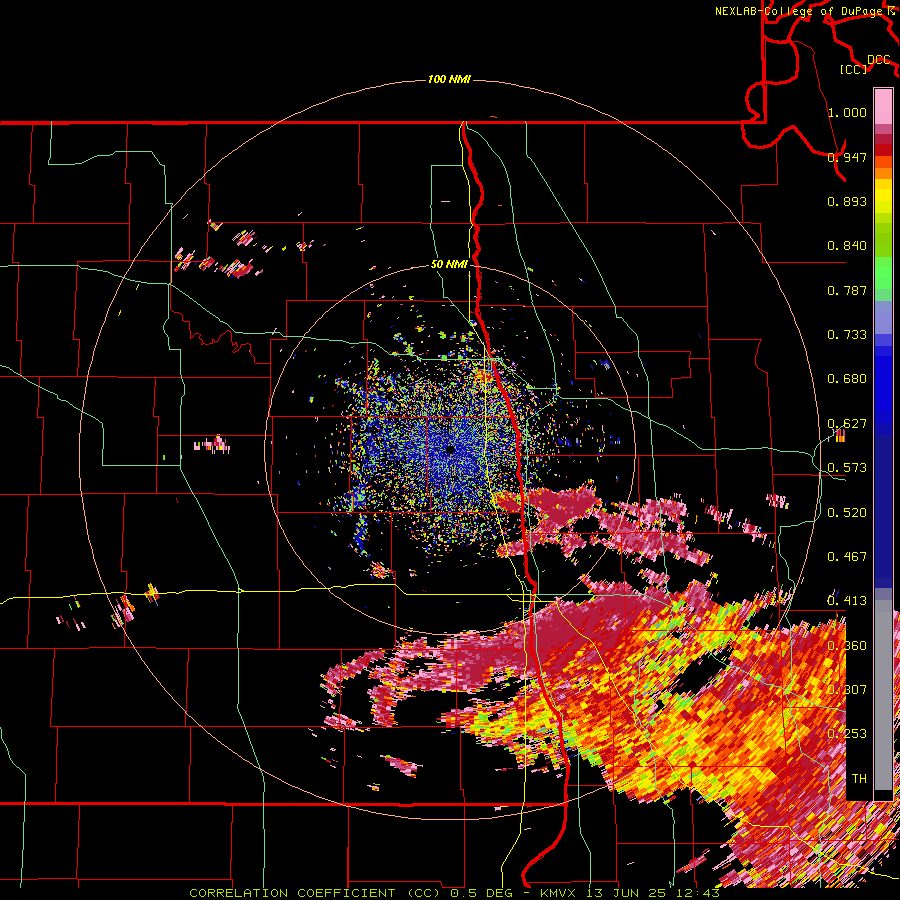900x900 pixels.
Task: Click the Correlation Coefficient caption at bottom
Action: pos(454,893)
